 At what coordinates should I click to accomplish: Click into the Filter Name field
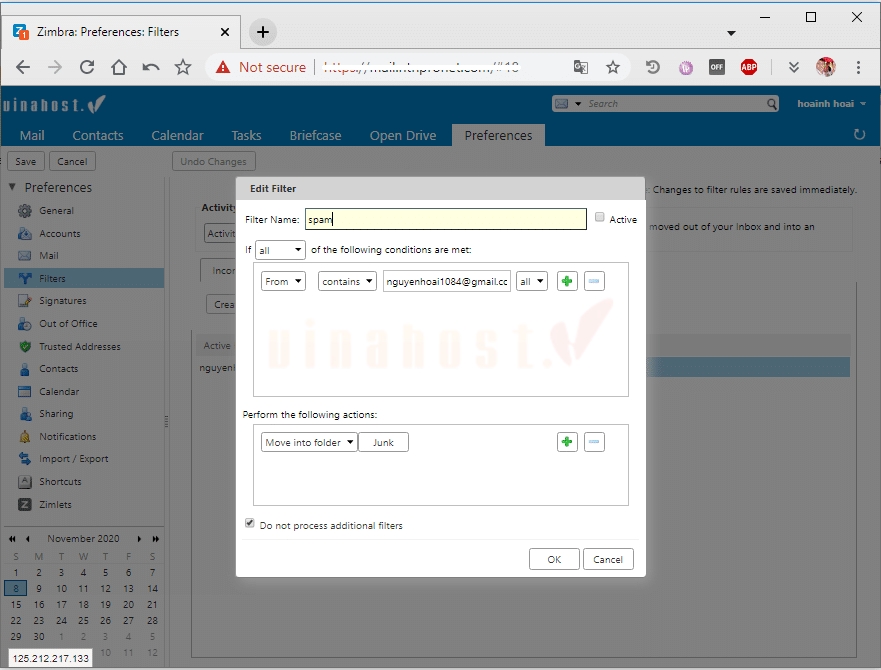446,219
